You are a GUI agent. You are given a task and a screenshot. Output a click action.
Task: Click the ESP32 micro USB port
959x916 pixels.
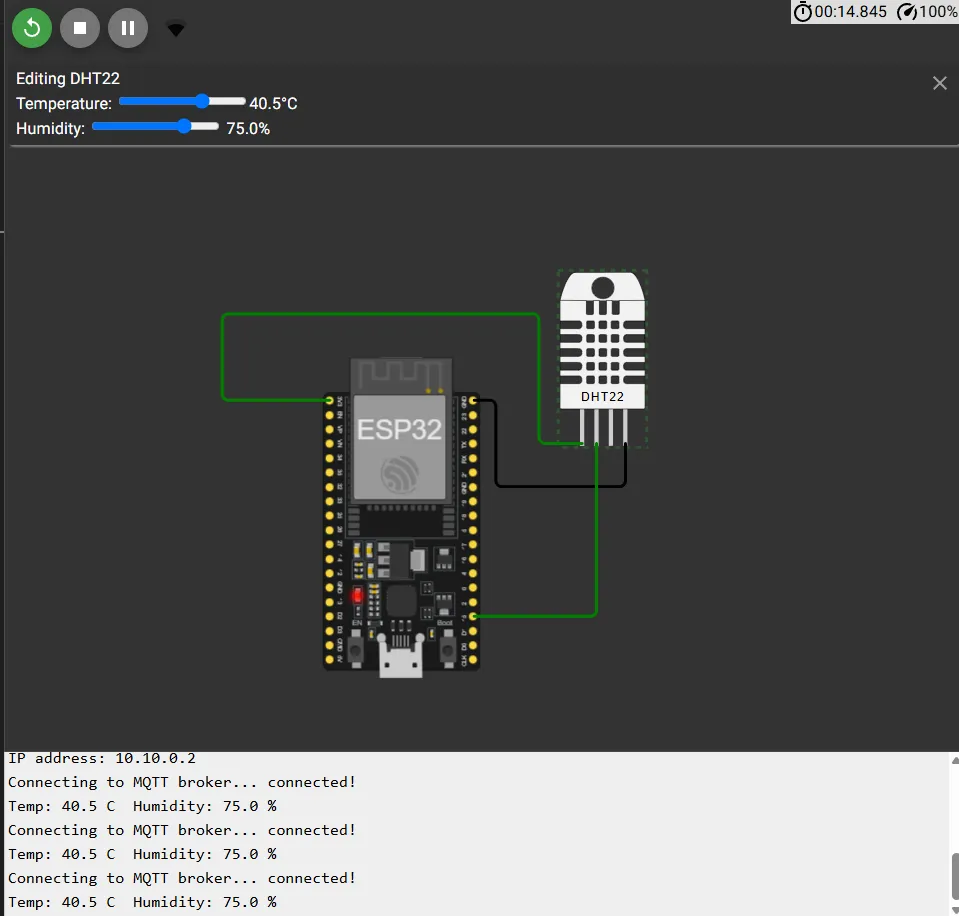click(401, 656)
